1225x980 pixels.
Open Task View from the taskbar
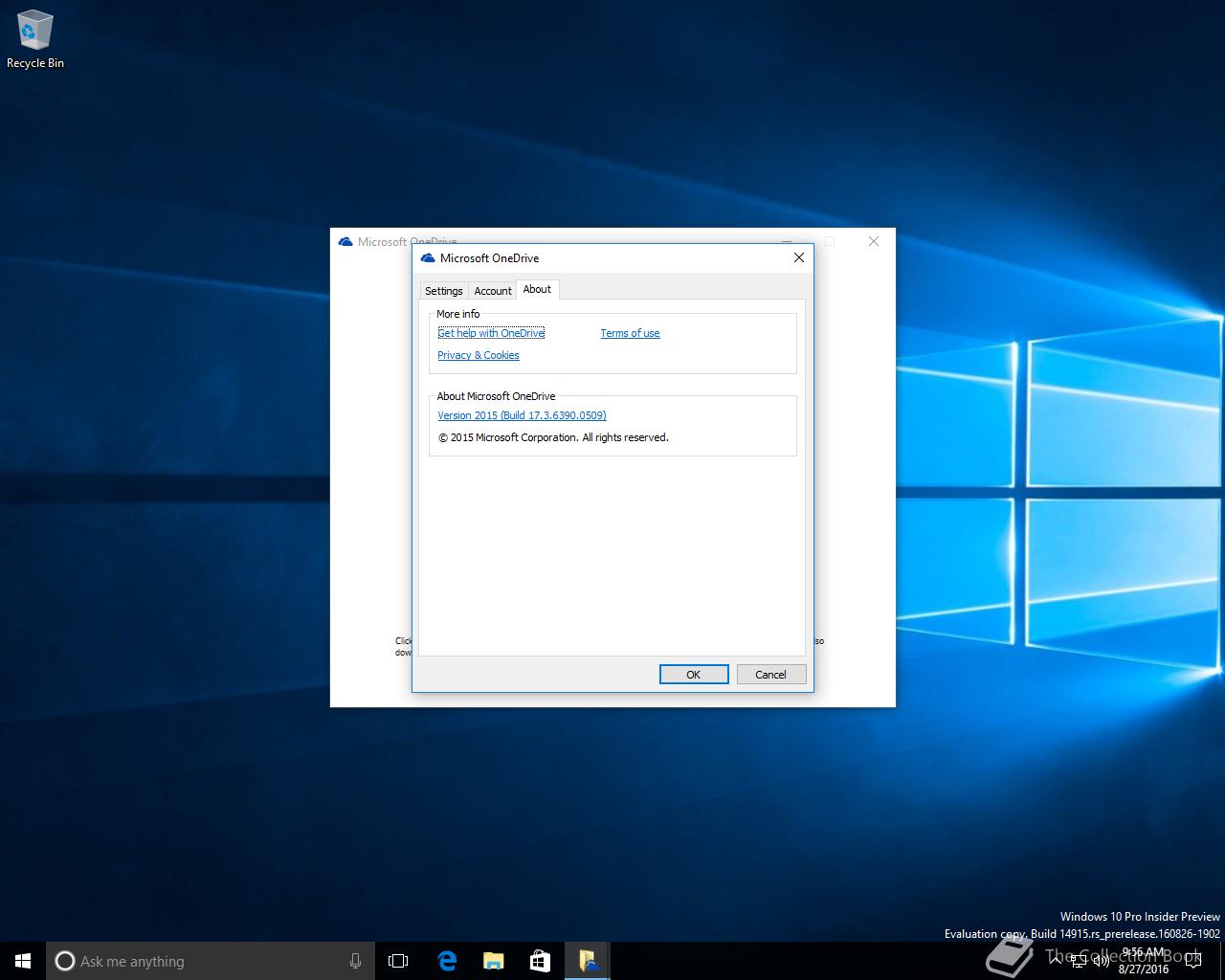click(398, 961)
